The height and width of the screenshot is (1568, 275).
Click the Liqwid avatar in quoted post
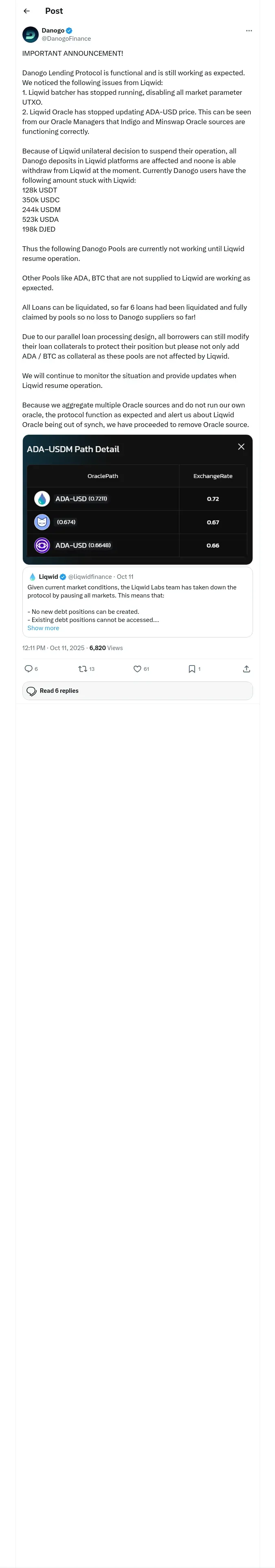tap(32, 577)
